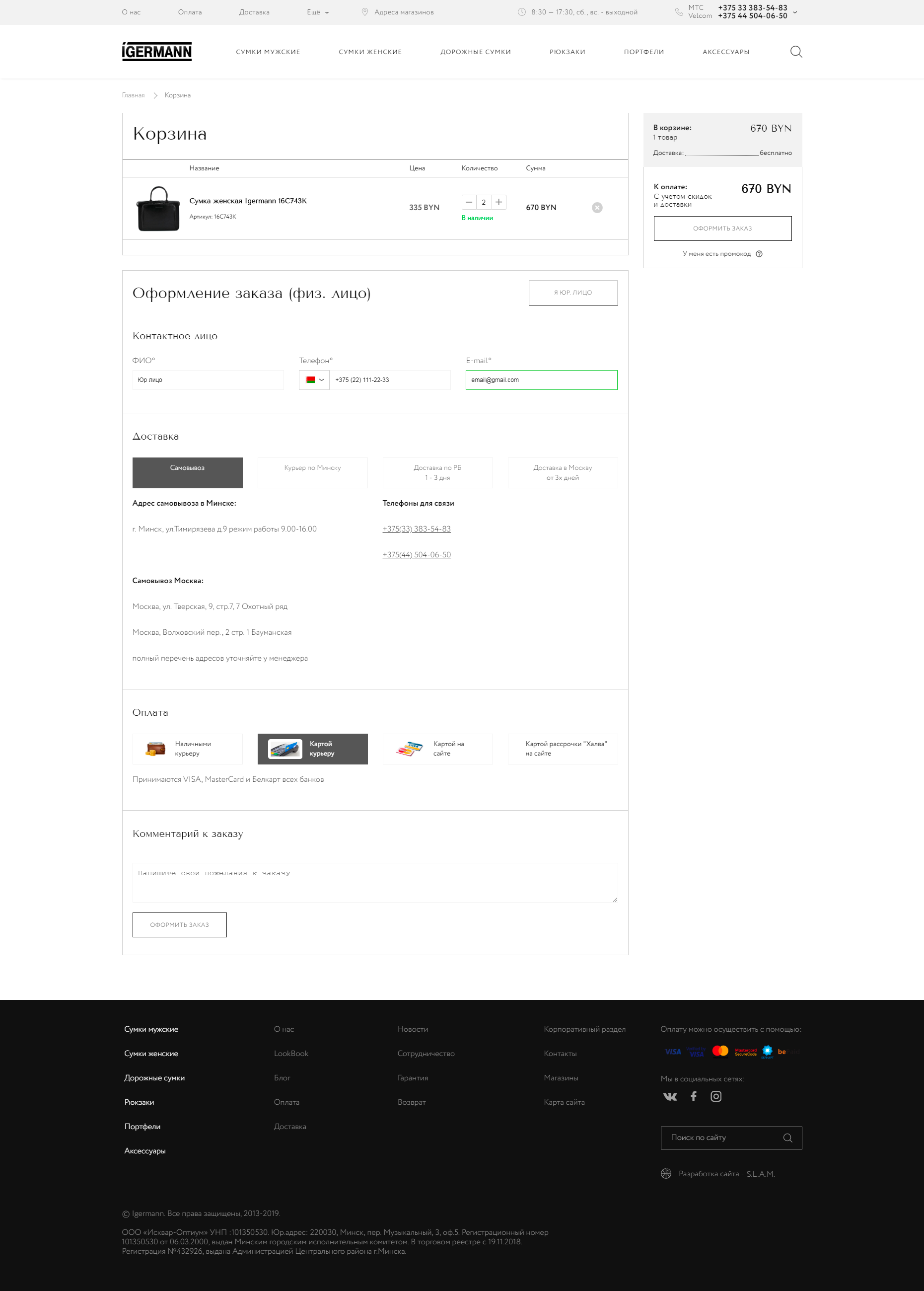Image resolution: width=924 pixels, height=1291 pixels.
Task: Choose Доставка по РБ delivery method
Action: (x=437, y=472)
